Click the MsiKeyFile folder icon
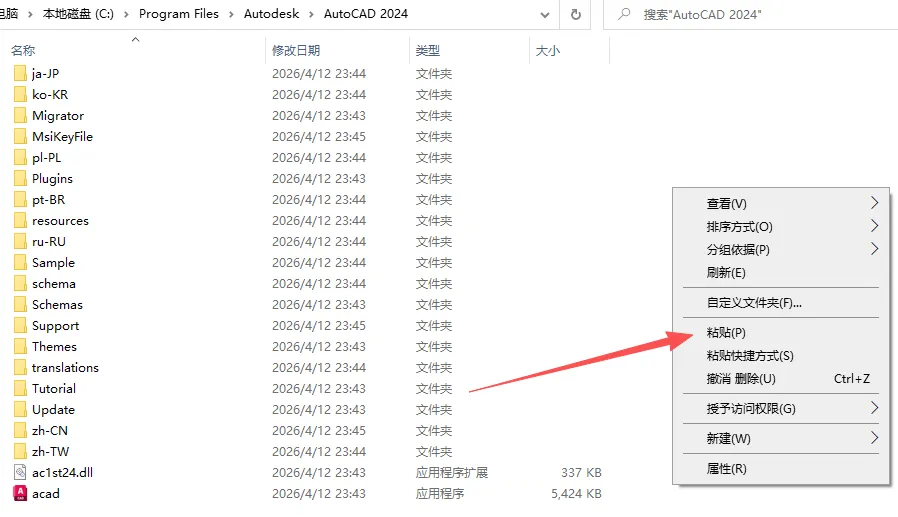The height and width of the screenshot is (517, 898). [x=20, y=136]
